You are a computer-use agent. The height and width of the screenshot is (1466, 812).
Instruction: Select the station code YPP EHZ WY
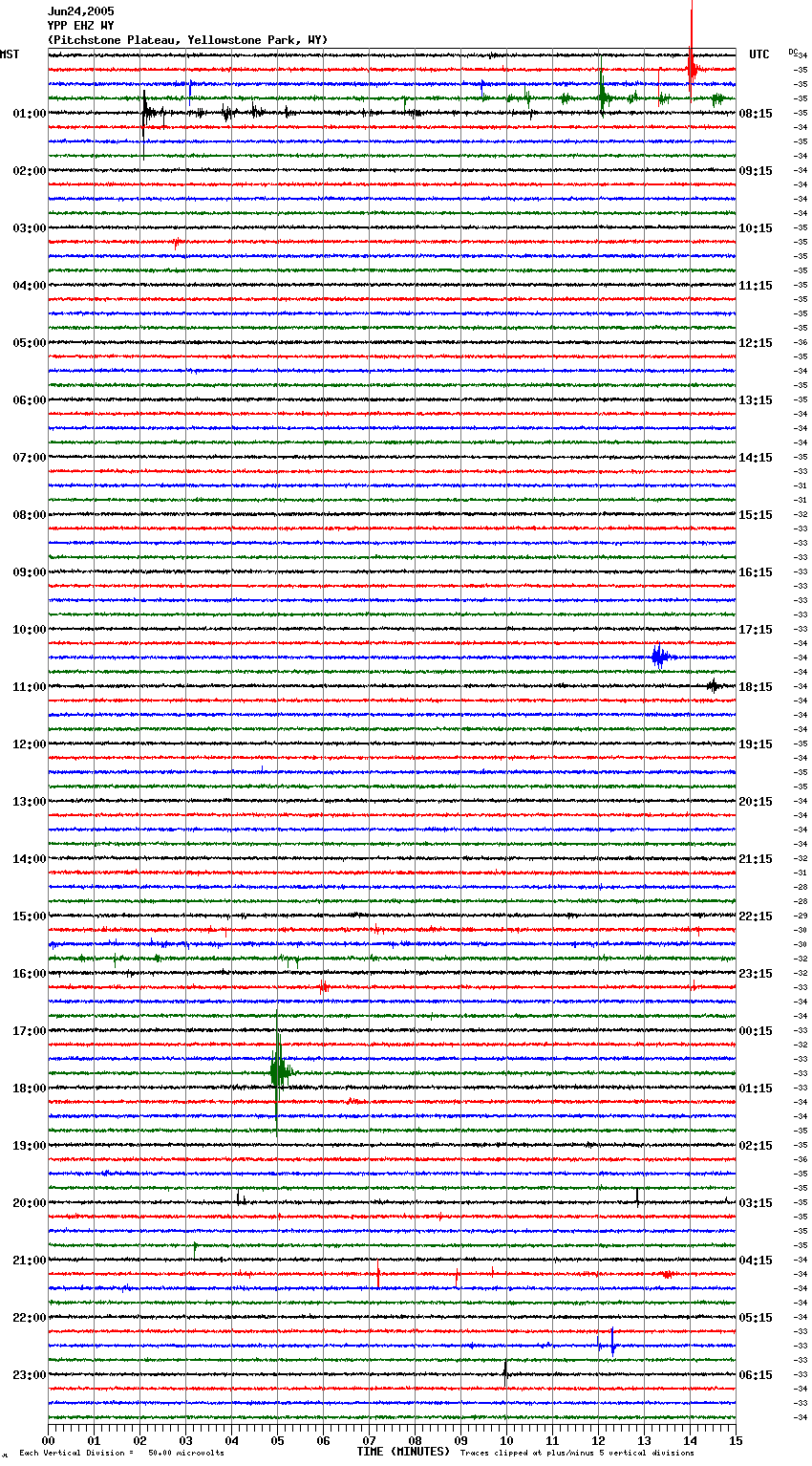pos(81,26)
